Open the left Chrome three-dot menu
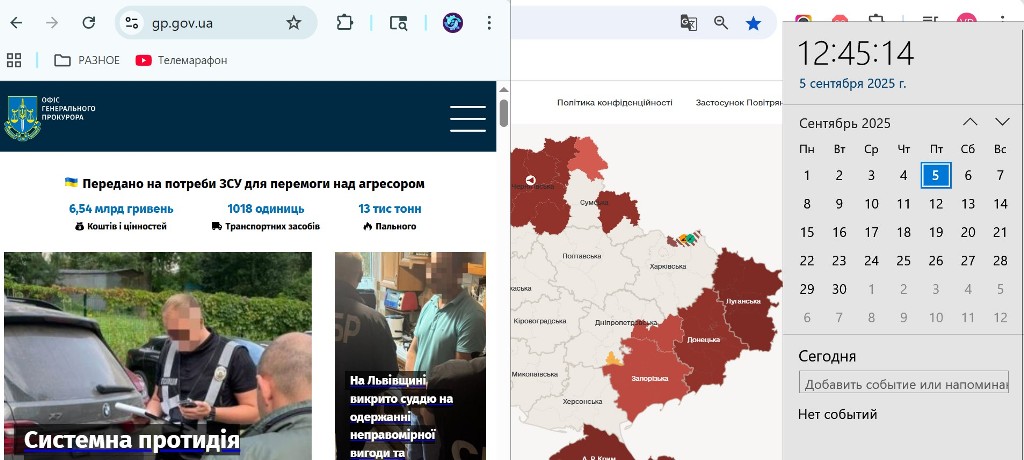This screenshot has width=1024, height=460. coord(489,23)
